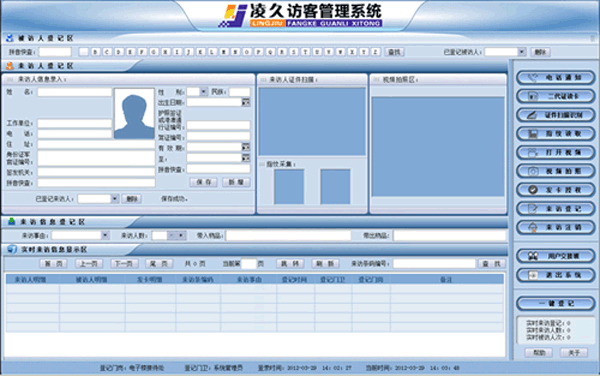This screenshot has height=376, width=600.
Task: Click the 指纹读取 fingerprint read button
Action: (x=556, y=134)
